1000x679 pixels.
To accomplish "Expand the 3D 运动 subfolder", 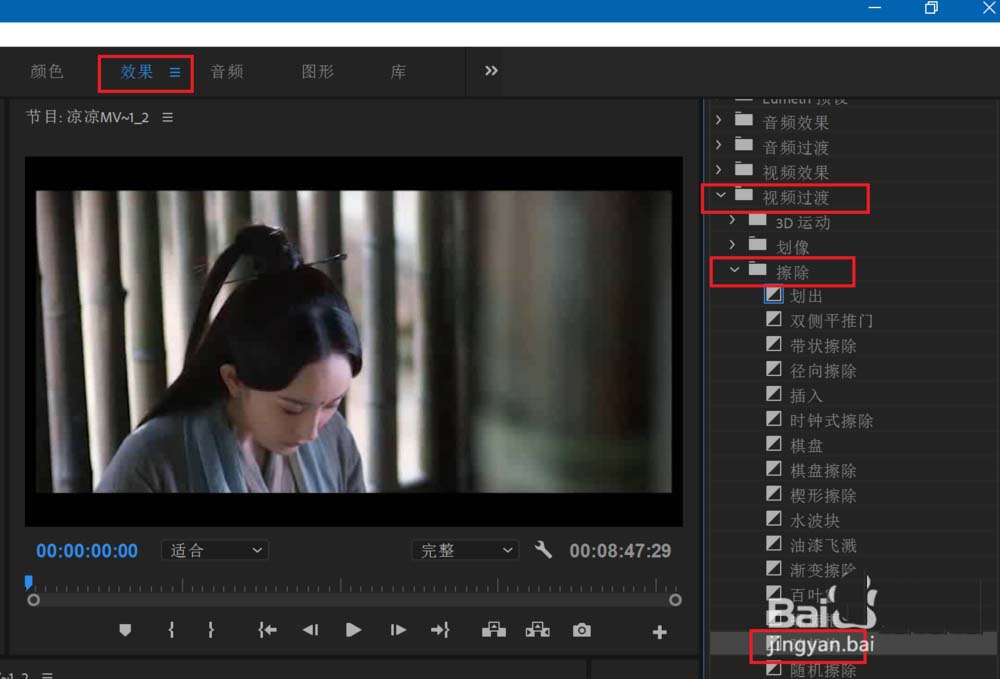I will point(732,219).
